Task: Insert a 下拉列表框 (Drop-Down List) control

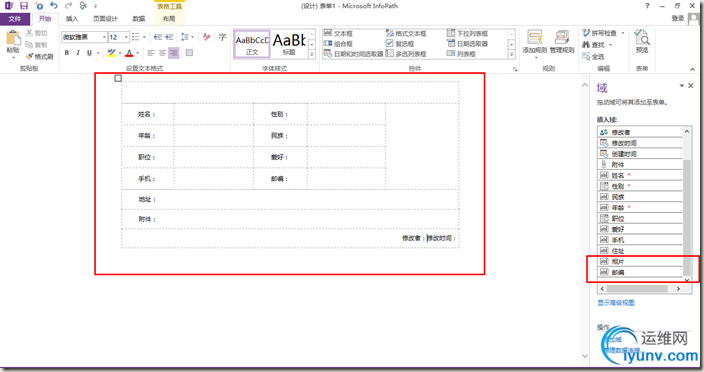Action: pyautogui.click(x=467, y=34)
